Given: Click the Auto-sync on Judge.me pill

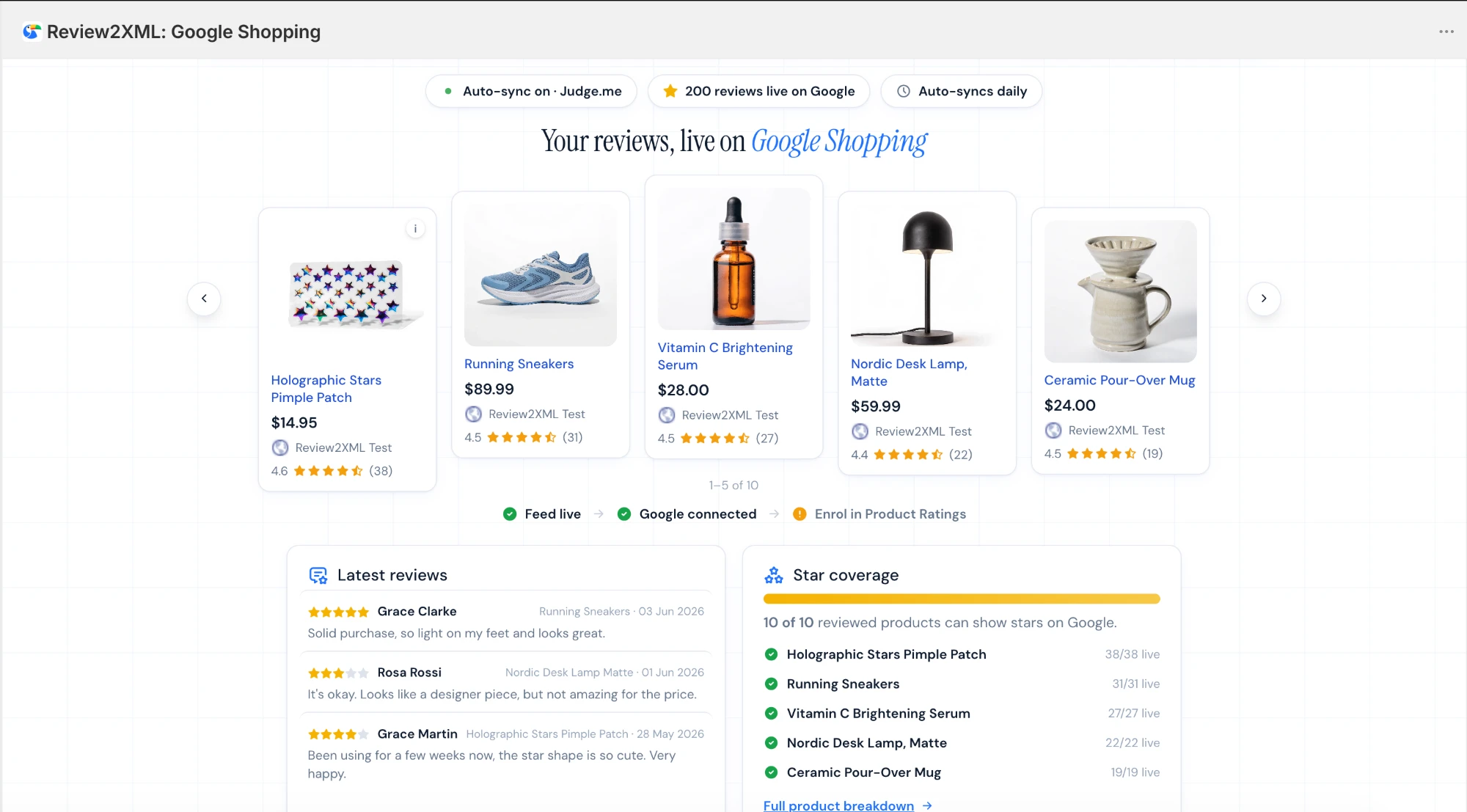Looking at the screenshot, I should 531,91.
